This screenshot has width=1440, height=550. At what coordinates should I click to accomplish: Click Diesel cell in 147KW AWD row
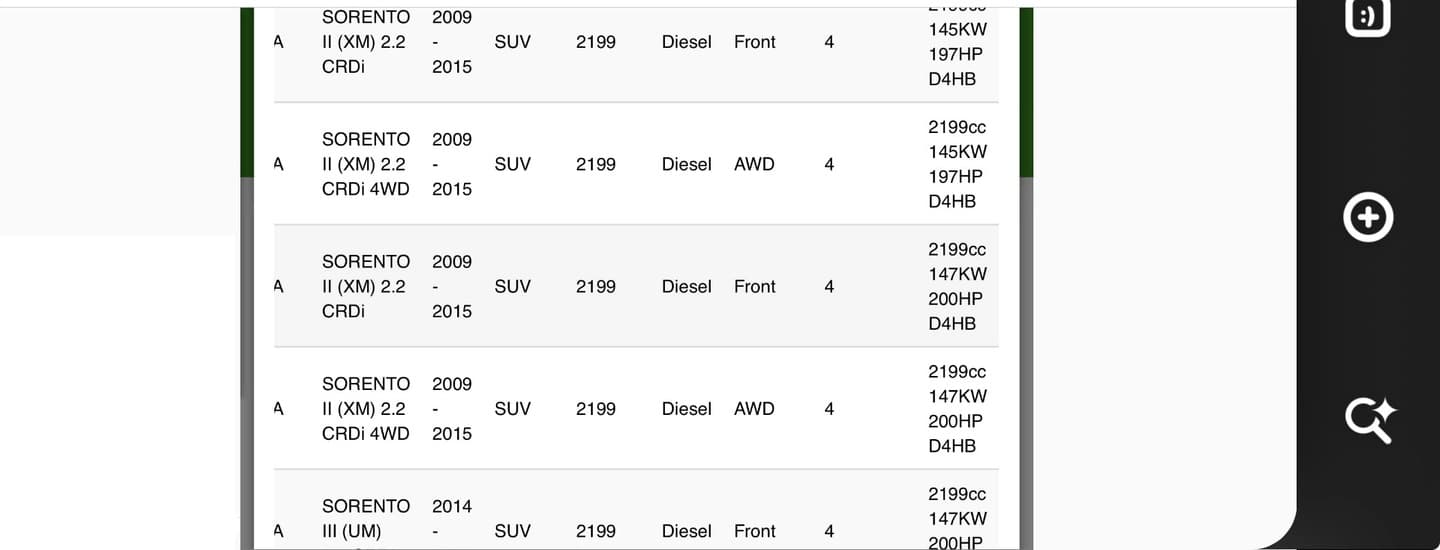(687, 408)
